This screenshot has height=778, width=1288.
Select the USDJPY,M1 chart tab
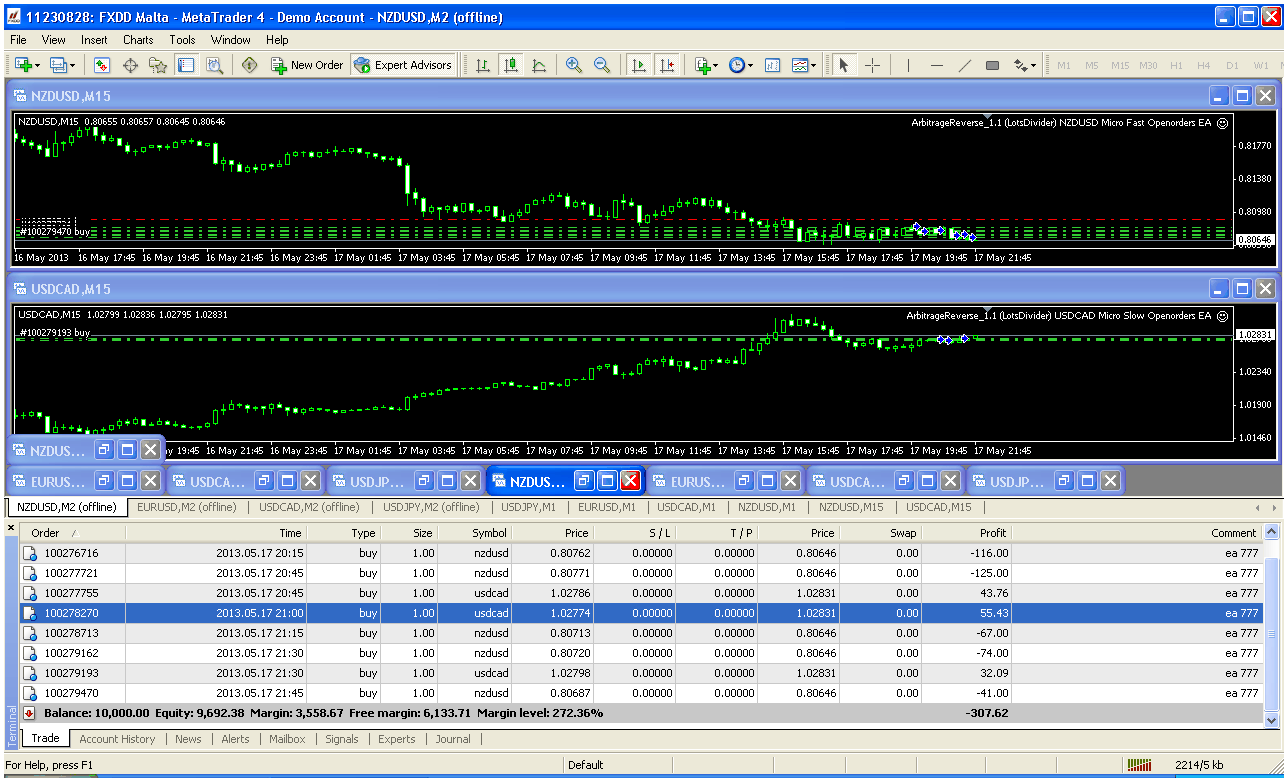tap(528, 507)
